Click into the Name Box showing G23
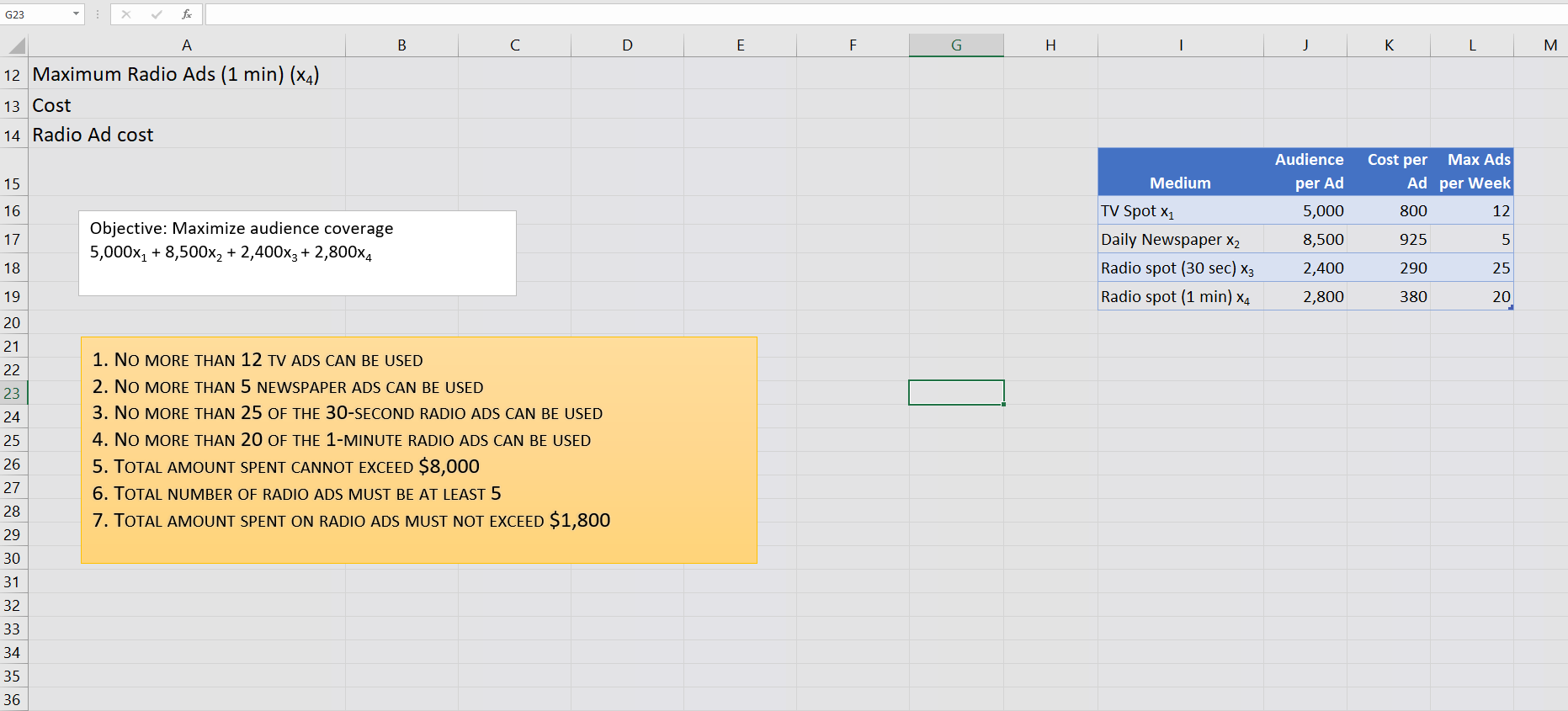The width and height of the screenshot is (1568, 711). 36,14
